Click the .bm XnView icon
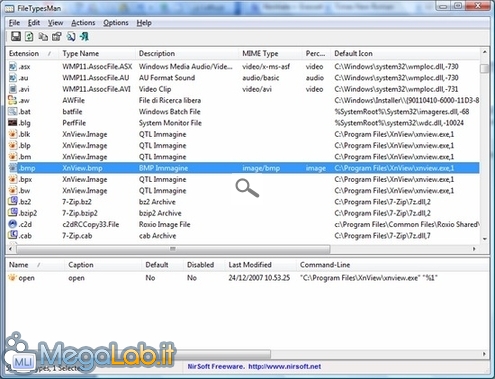Image resolution: width=495 pixels, height=379 pixels. tap(13, 157)
